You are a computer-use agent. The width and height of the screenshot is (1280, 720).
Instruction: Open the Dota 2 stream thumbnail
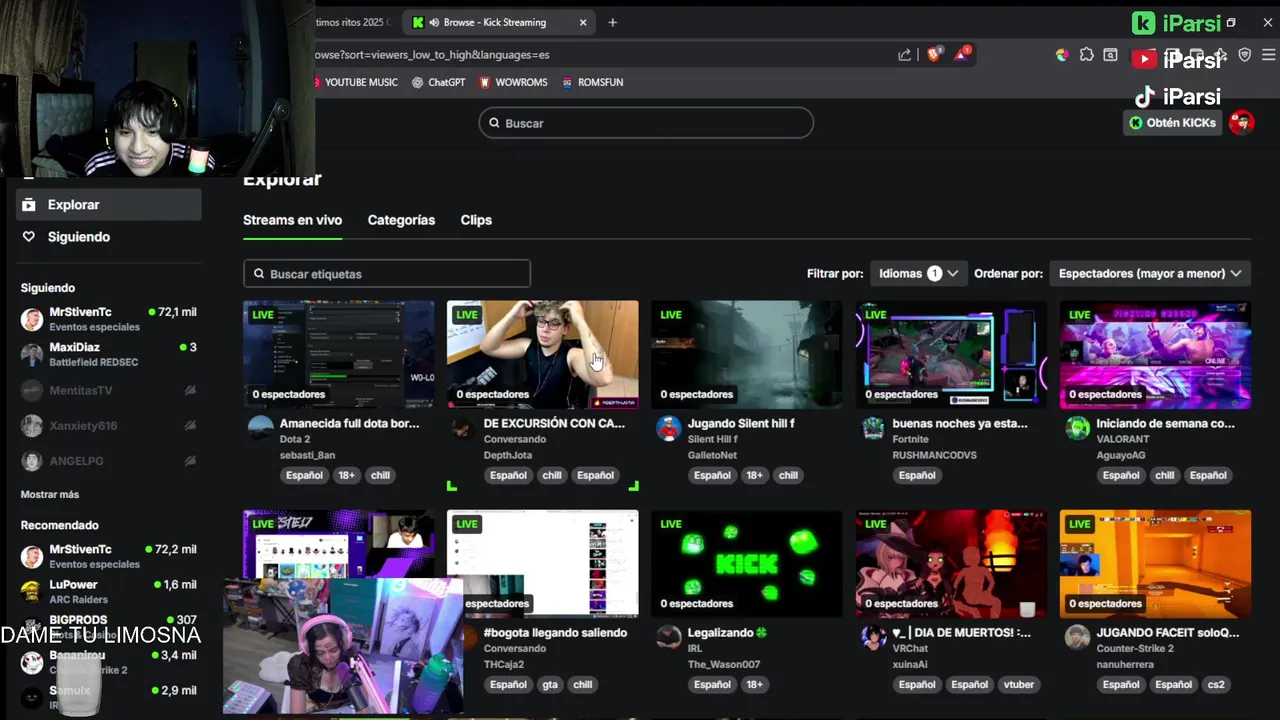tap(339, 354)
